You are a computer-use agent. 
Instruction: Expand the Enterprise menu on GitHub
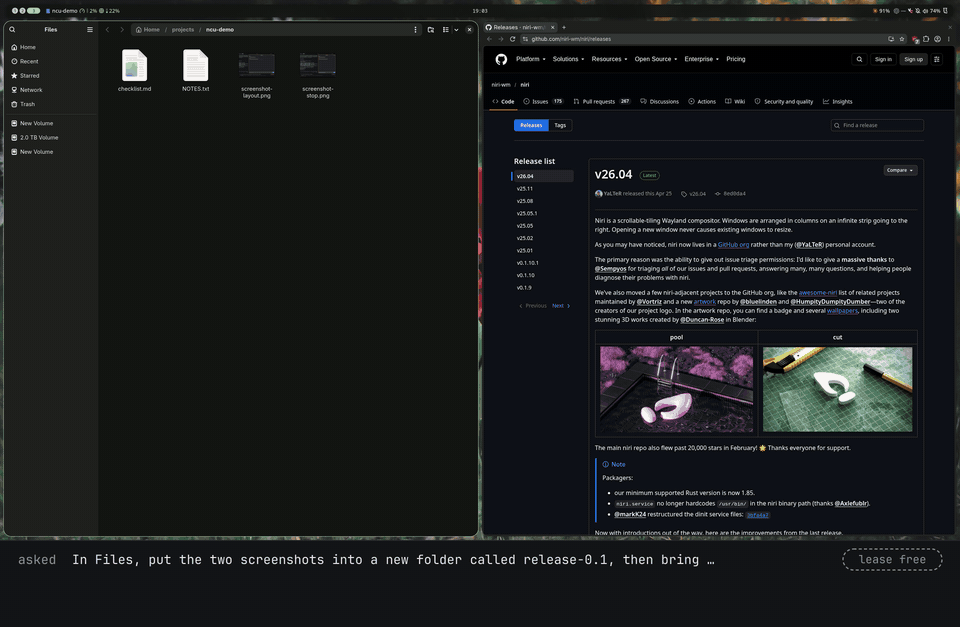(x=701, y=59)
